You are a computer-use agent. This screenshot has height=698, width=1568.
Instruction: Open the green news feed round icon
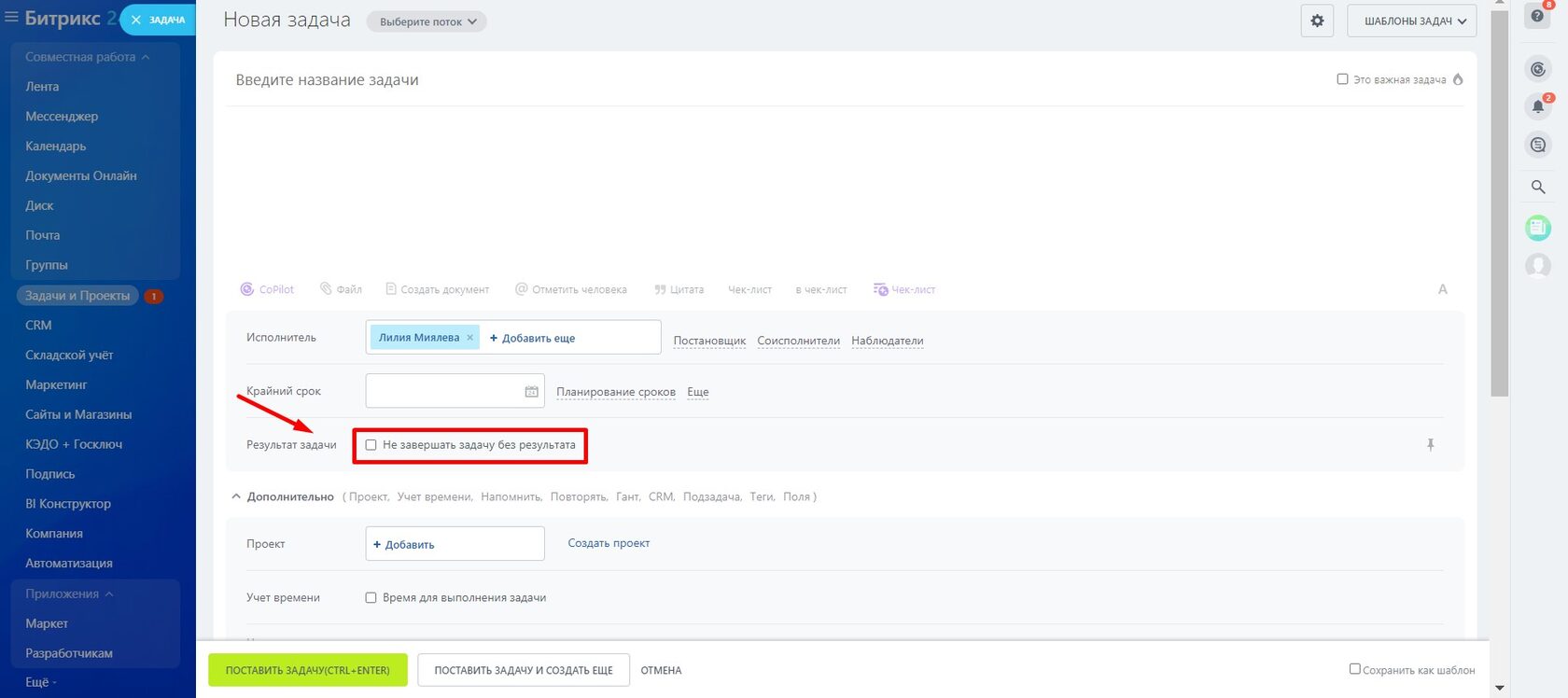(1538, 227)
